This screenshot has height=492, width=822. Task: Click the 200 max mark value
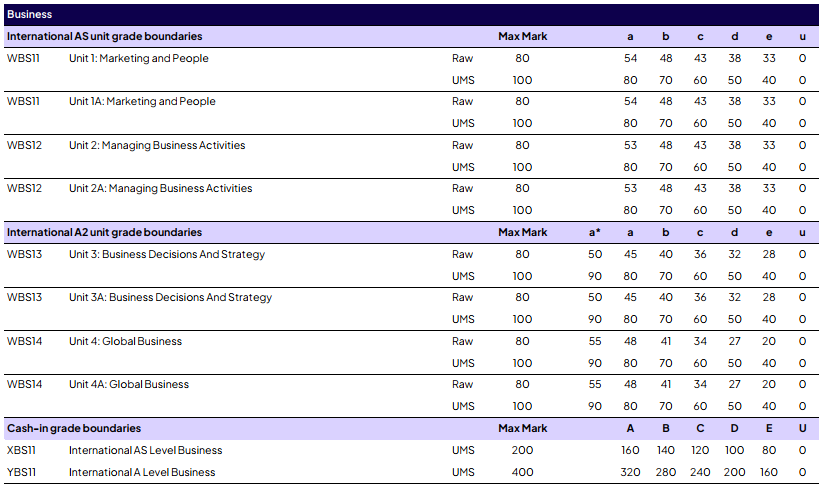click(x=522, y=450)
